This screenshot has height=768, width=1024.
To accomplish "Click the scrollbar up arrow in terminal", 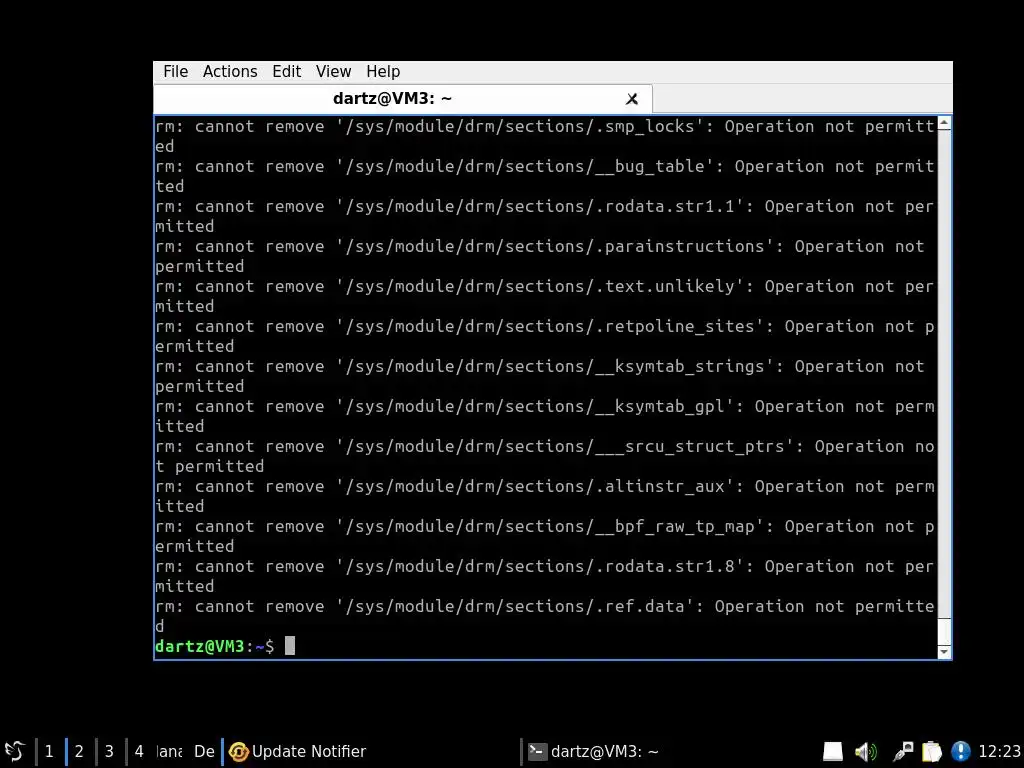I will [x=944, y=123].
